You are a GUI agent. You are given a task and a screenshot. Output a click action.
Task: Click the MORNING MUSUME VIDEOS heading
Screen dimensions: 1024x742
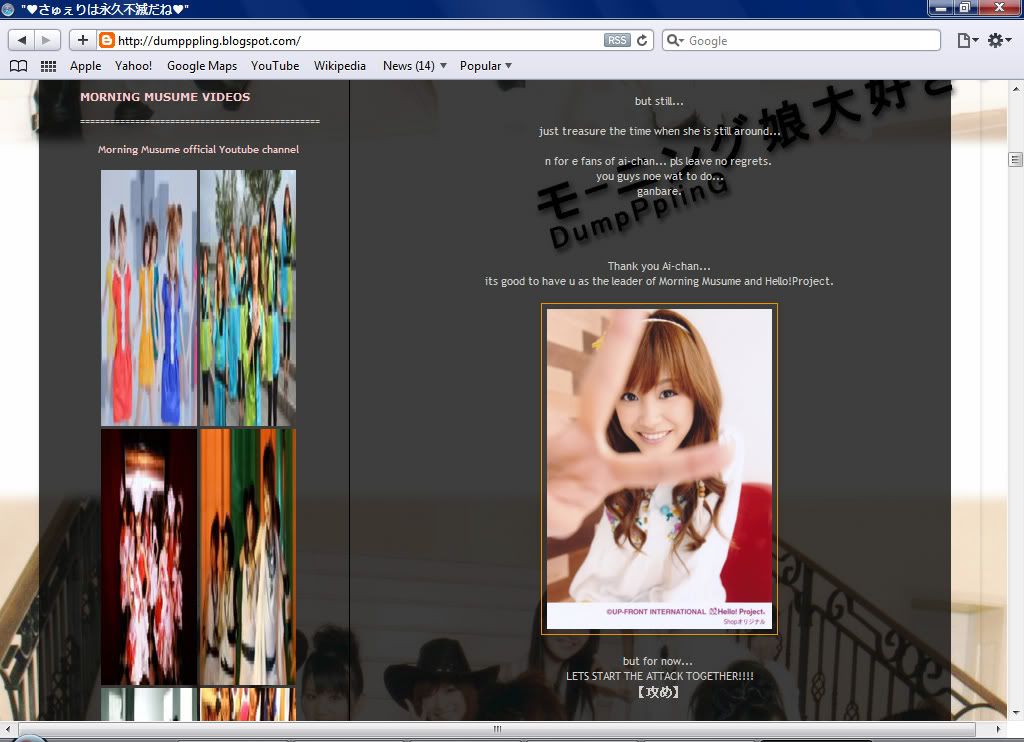pyautogui.click(x=165, y=97)
